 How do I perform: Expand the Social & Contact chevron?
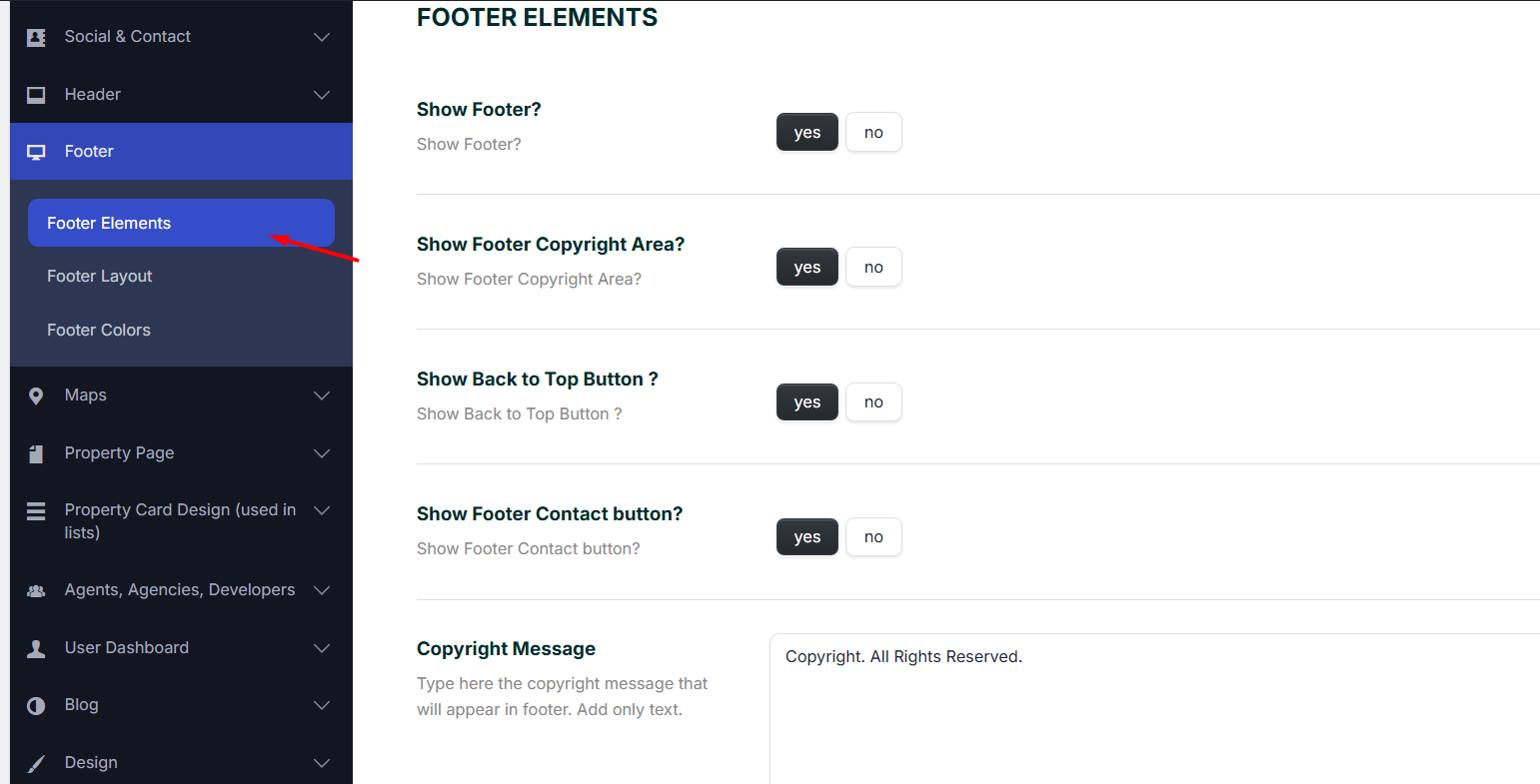[322, 37]
